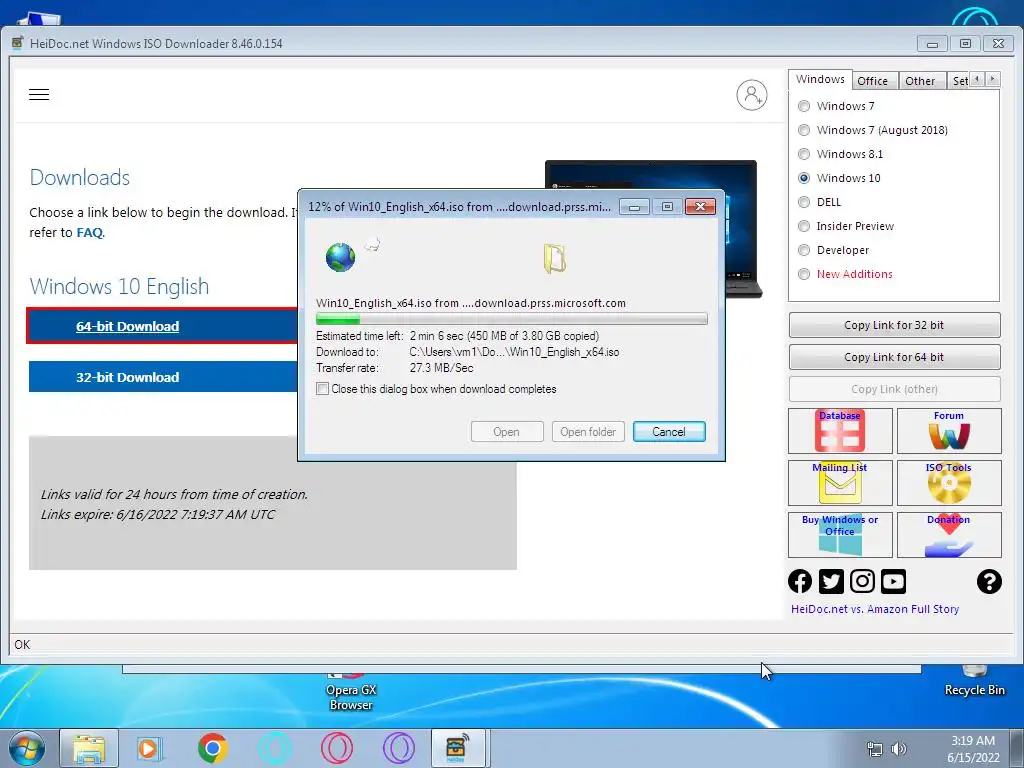Image resolution: width=1024 pixels, height=768 pixels.
Task: Click the Instagram icon
Action: click(x=862, y=581)
